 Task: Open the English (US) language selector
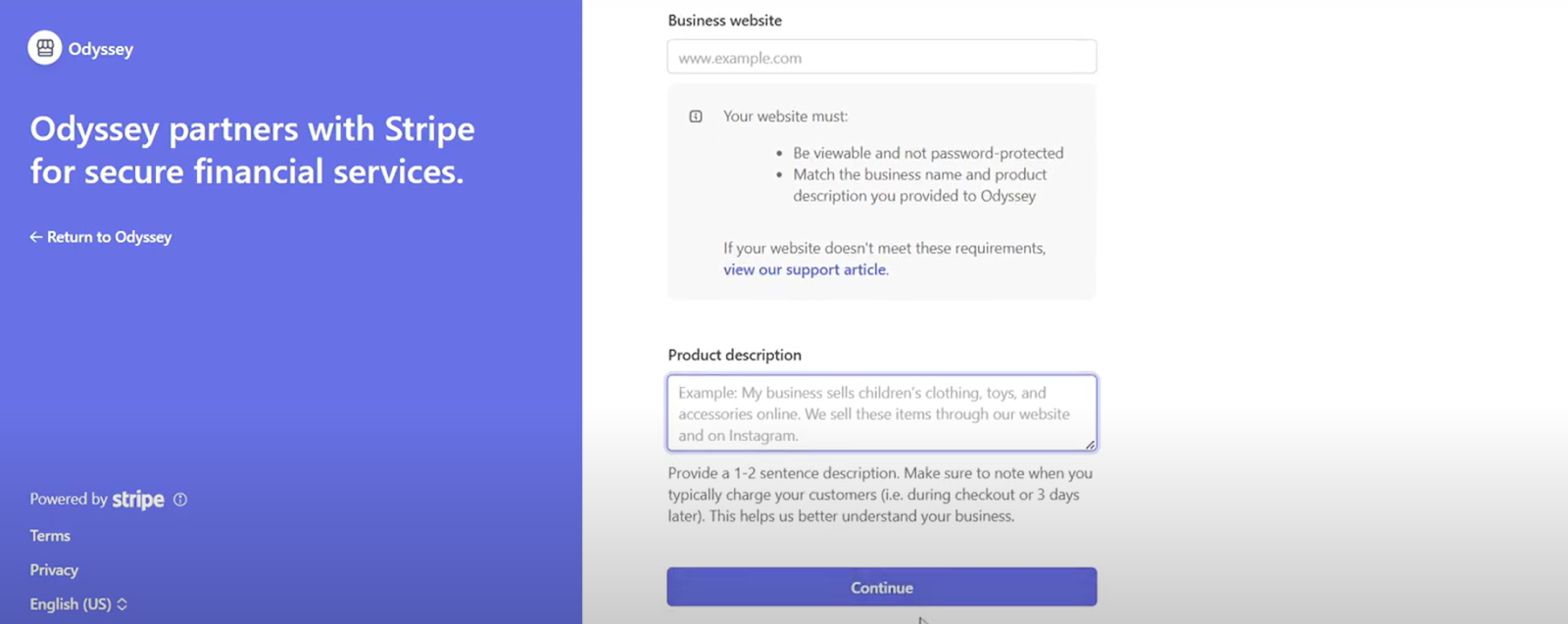point(78,604)
